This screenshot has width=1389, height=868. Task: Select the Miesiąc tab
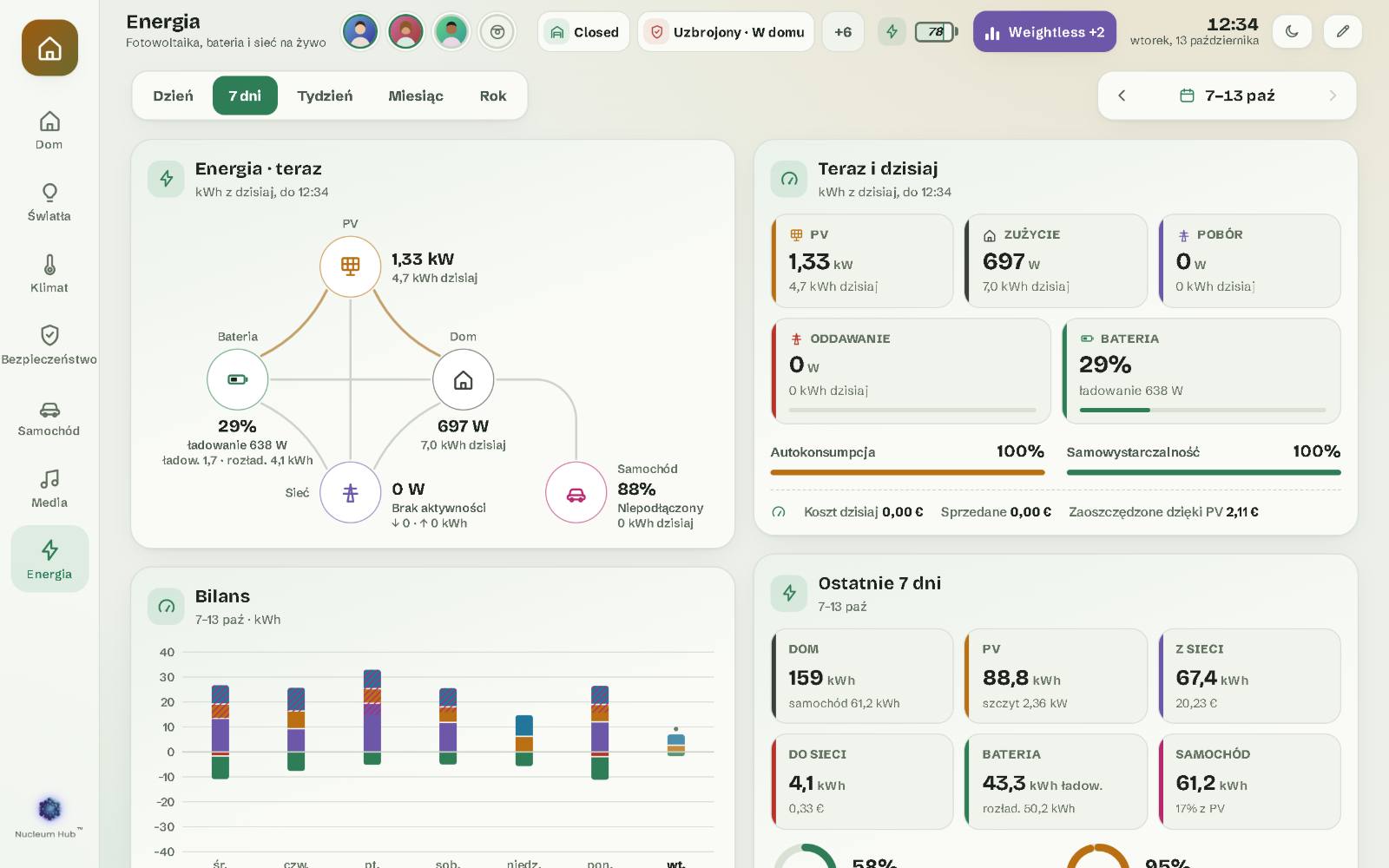pos(416,95)
